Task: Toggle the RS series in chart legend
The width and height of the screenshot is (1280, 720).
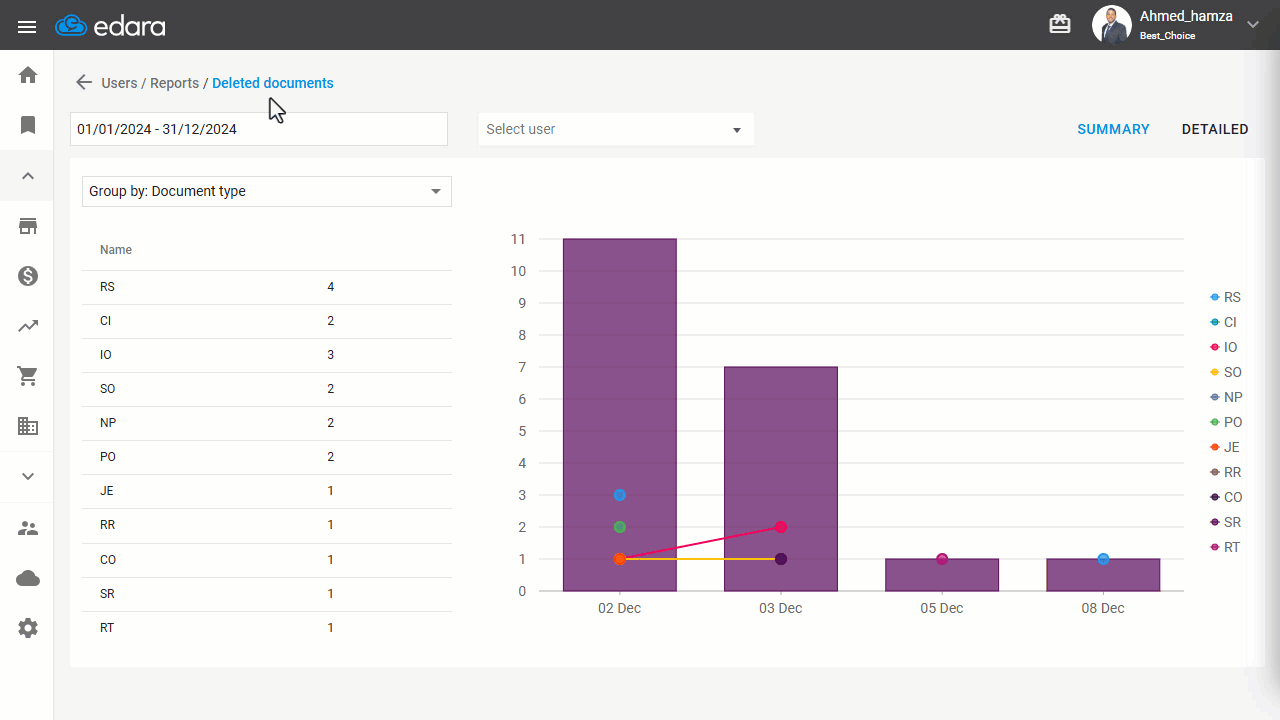Action: coord(1226,297)
